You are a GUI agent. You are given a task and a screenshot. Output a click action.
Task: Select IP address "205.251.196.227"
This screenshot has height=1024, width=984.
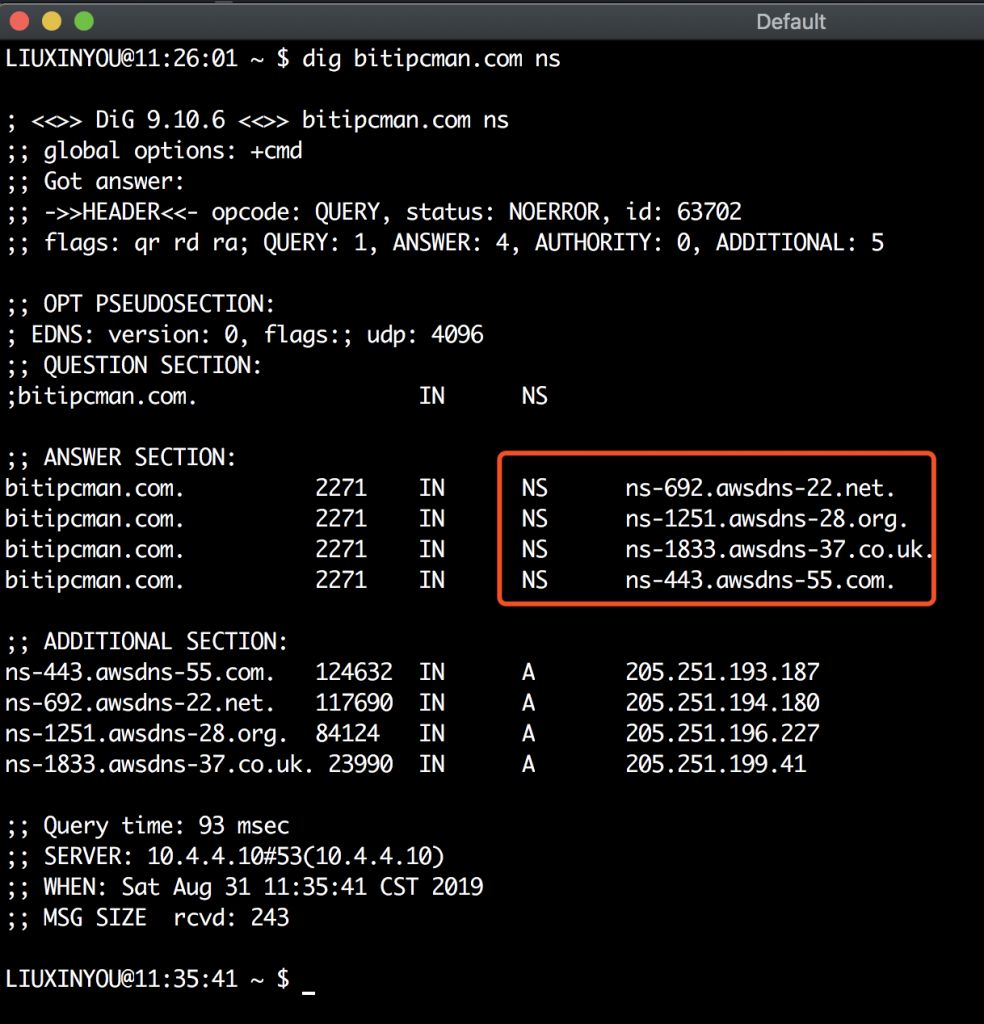[x=722, y=734]
